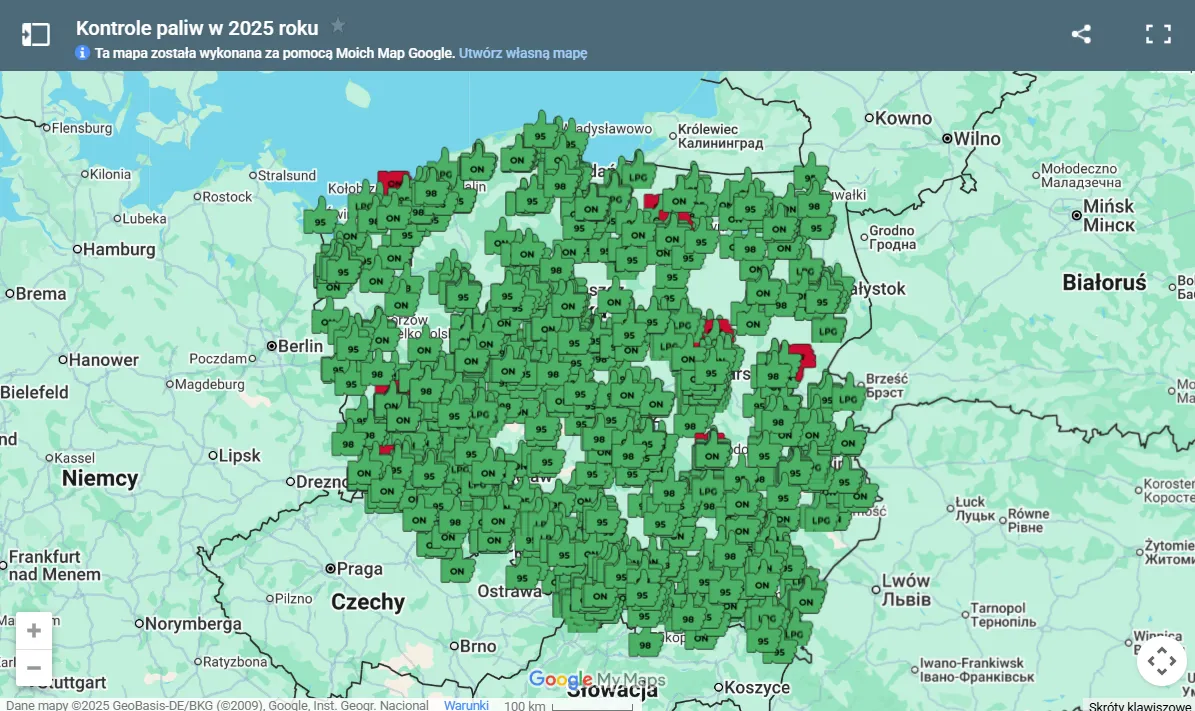
Task: Open the Warunki terms link
Action: 466,705
